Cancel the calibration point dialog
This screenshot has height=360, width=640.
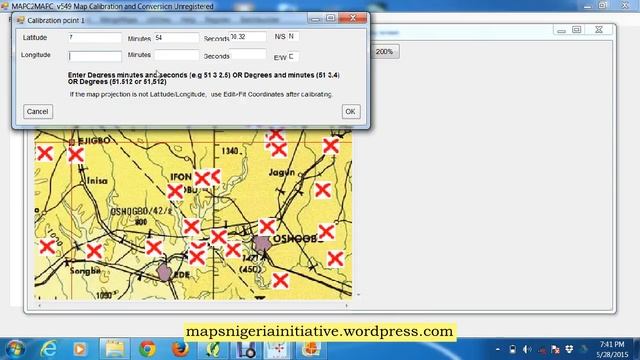click(38, 111)
